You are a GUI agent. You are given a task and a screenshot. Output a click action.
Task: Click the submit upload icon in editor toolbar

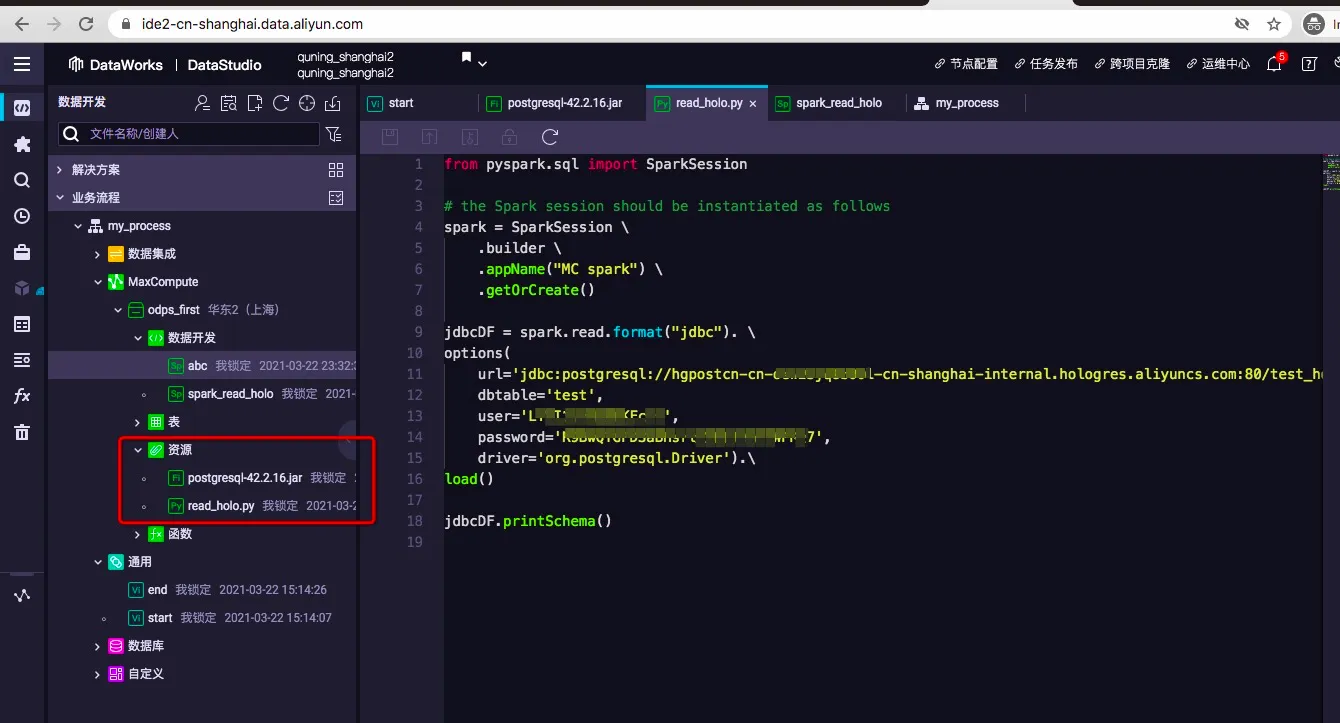pos(430,137)
